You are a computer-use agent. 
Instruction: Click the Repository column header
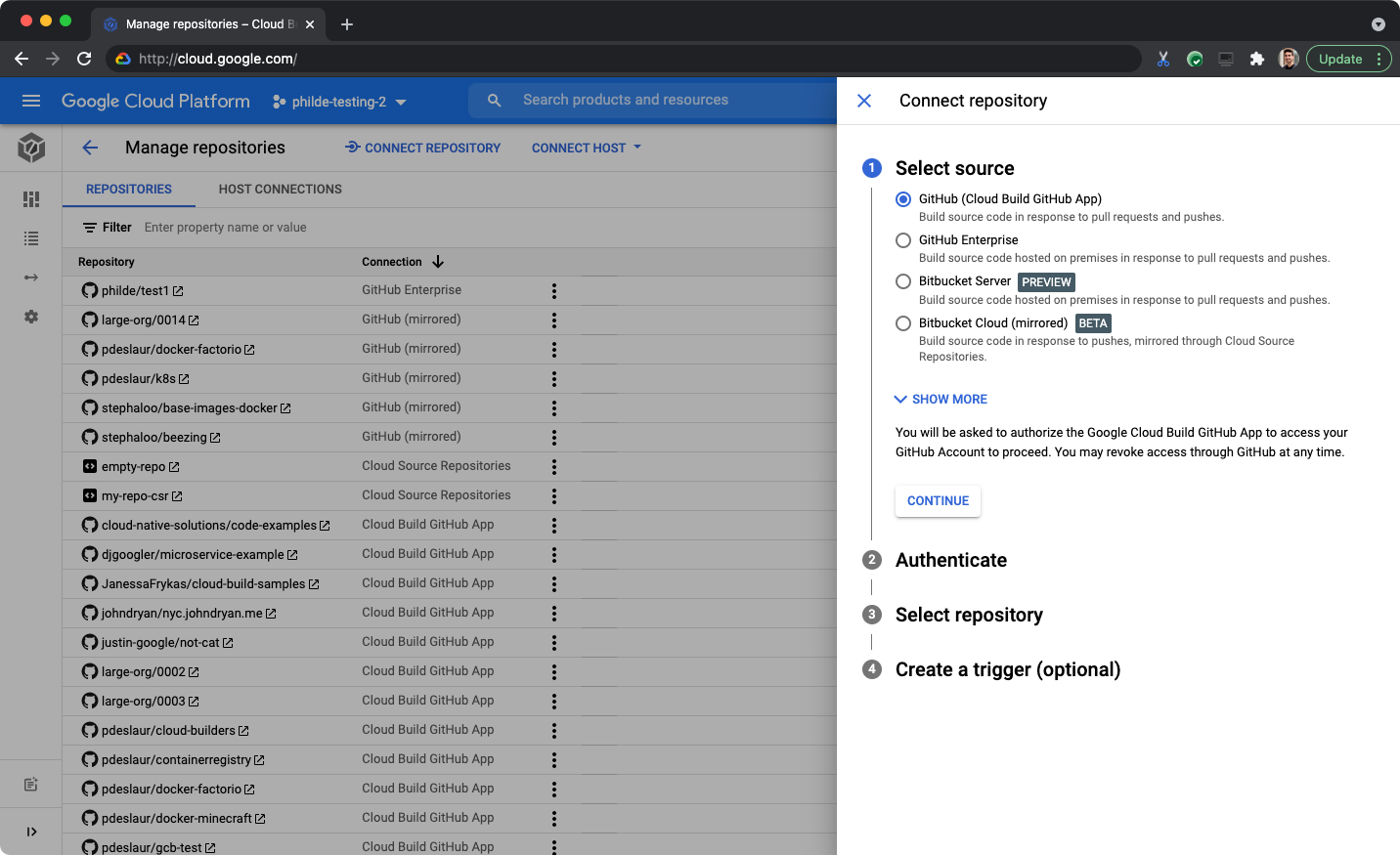click(x=107, y=262)
